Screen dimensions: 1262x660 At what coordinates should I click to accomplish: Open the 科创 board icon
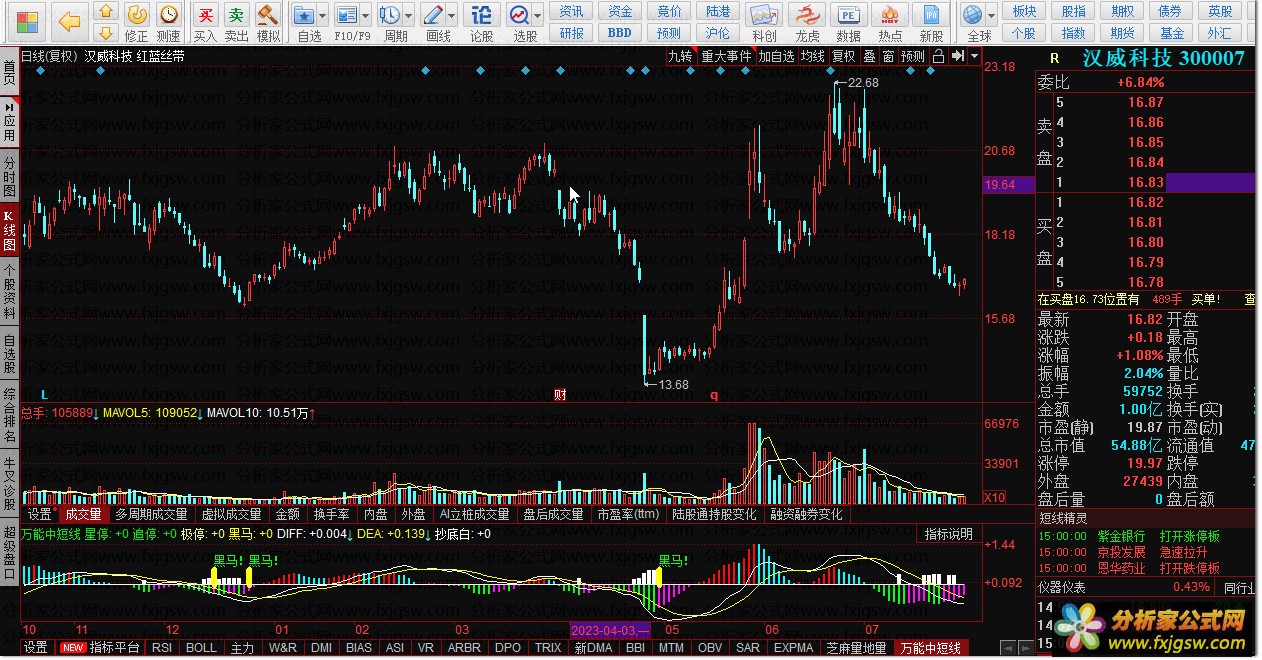coord(764,22)
